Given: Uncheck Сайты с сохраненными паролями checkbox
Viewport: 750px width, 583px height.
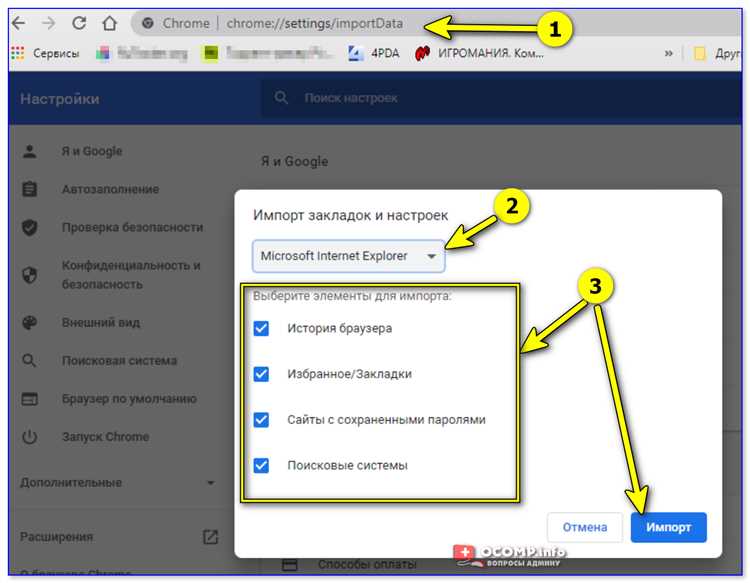Looking at the screenshot, I should [x=261, y=420].
